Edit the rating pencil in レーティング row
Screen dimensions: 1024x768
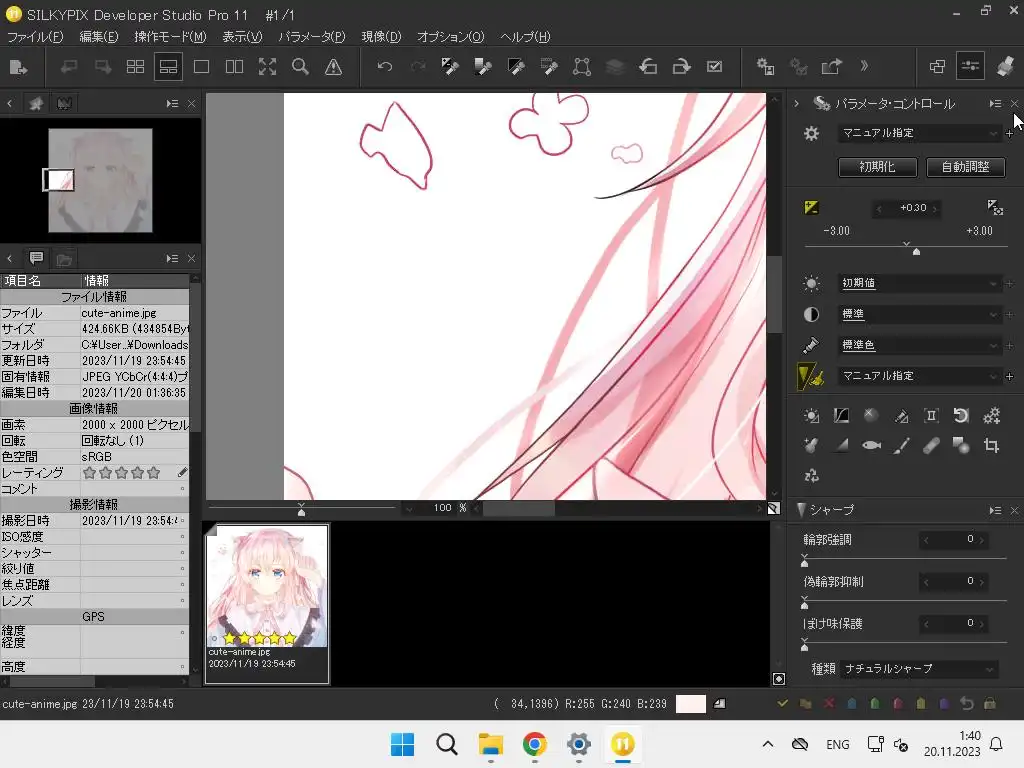(183, 472)
